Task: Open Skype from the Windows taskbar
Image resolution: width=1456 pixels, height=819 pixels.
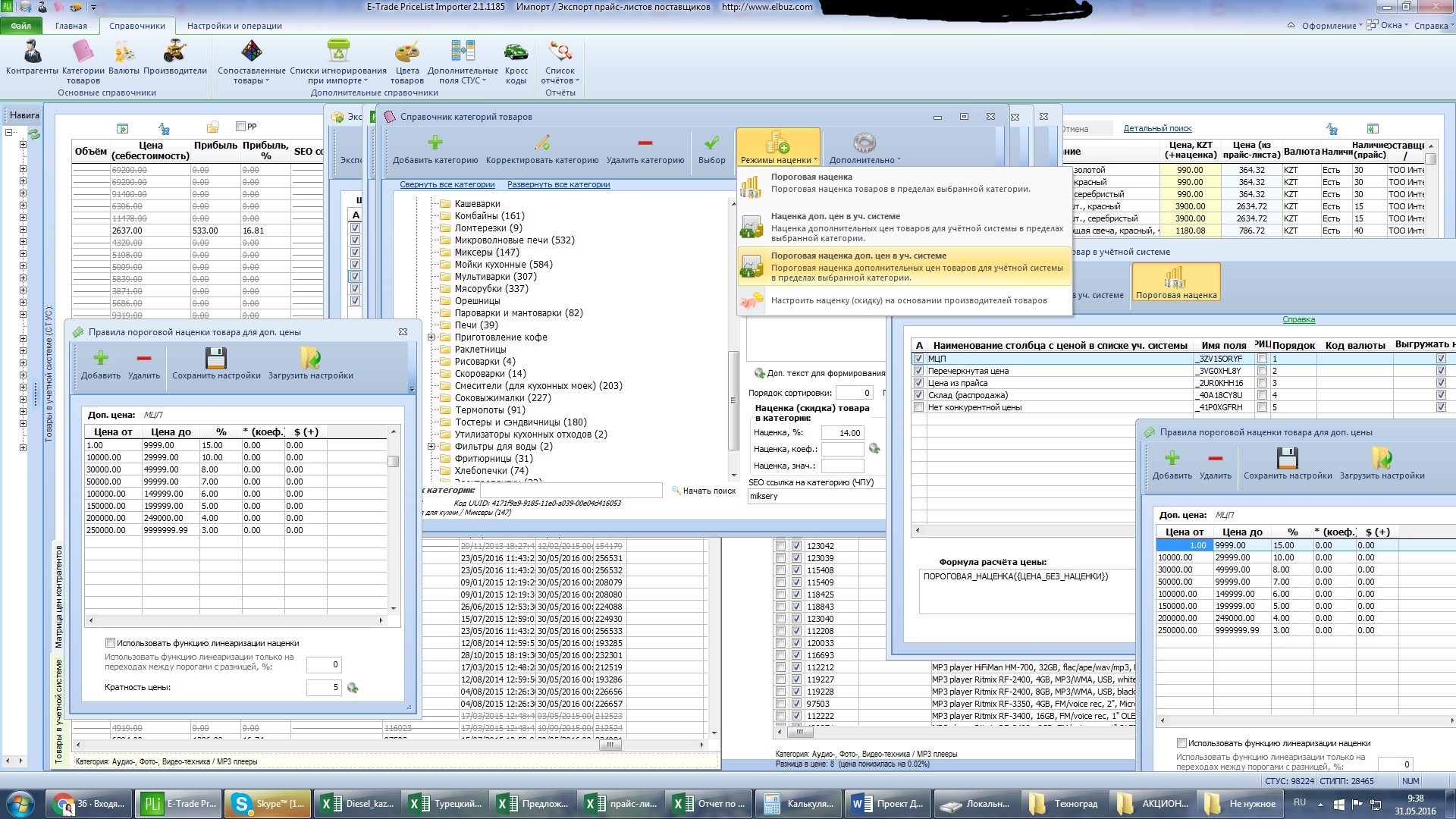Action: 267,804
